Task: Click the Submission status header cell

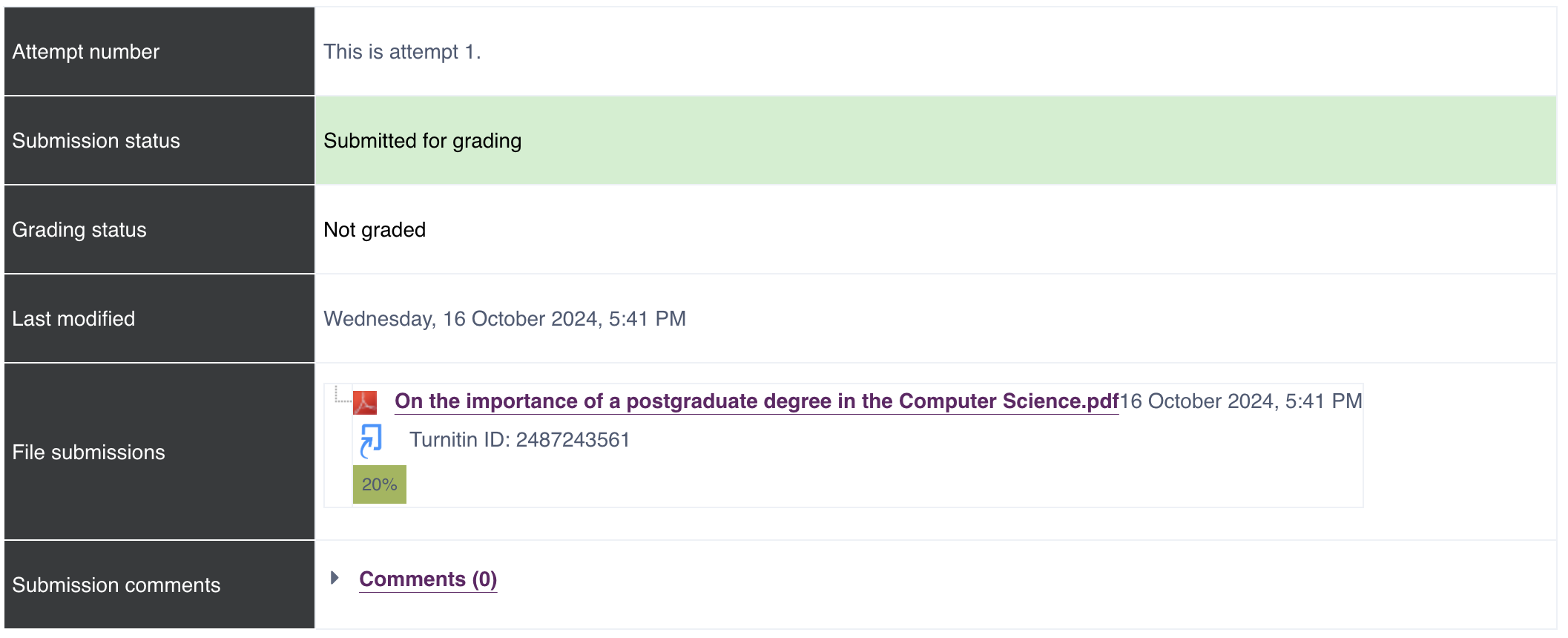Action: (x=159, y=140)
